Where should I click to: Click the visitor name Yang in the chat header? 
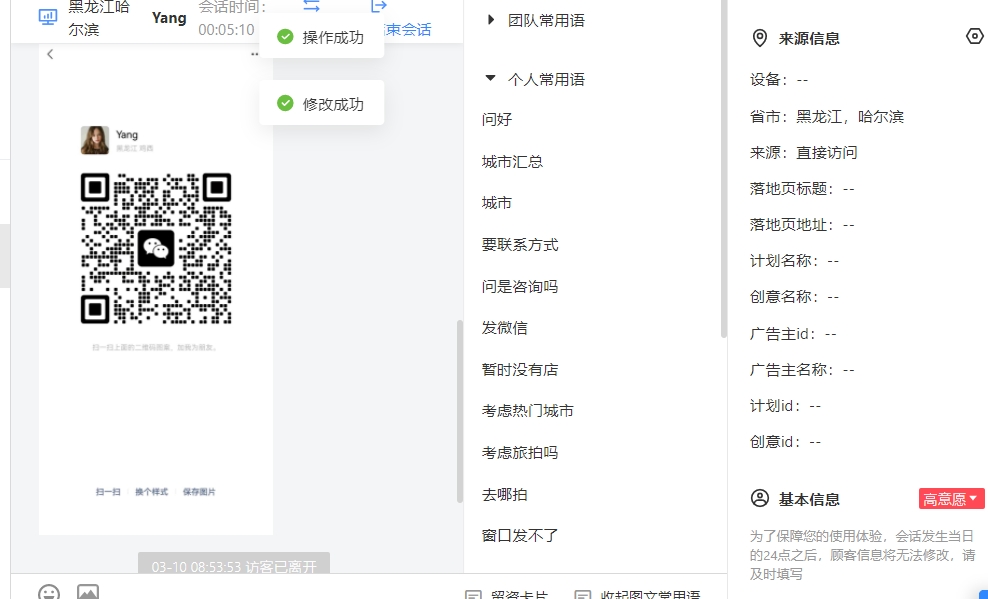point(169,18)
